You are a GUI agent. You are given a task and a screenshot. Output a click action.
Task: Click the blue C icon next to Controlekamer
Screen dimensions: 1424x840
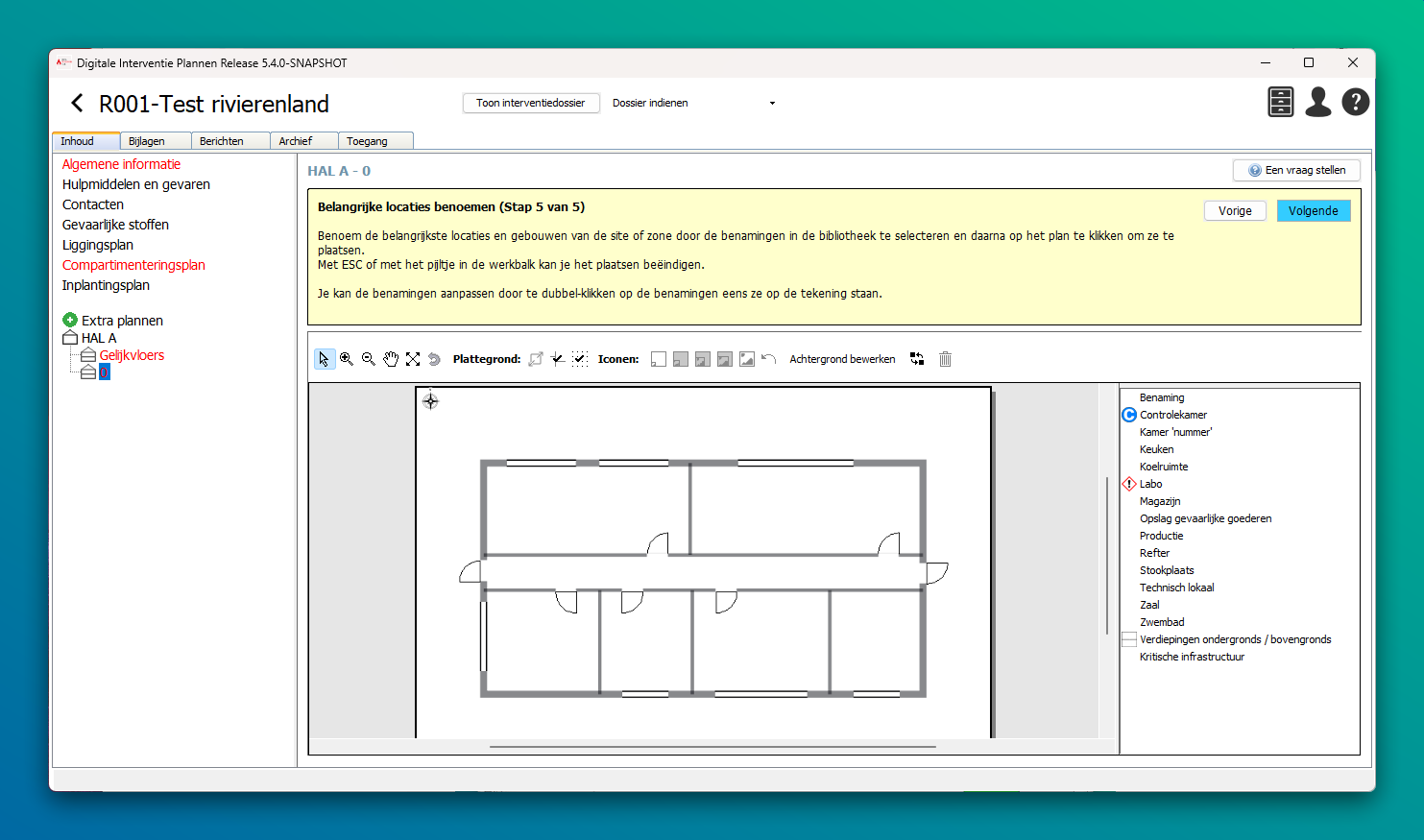tap(1129, 415)
